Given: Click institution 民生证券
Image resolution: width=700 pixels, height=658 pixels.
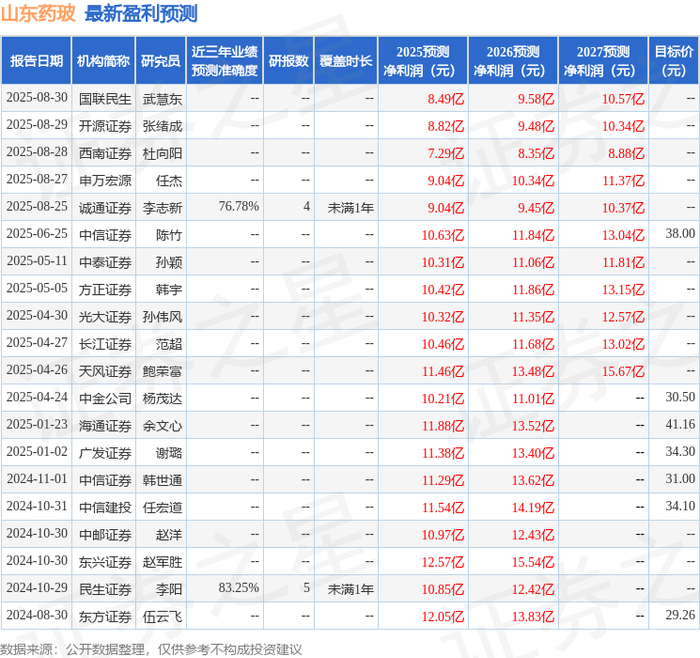Looking at the screenshot, I should coord(105,589).
